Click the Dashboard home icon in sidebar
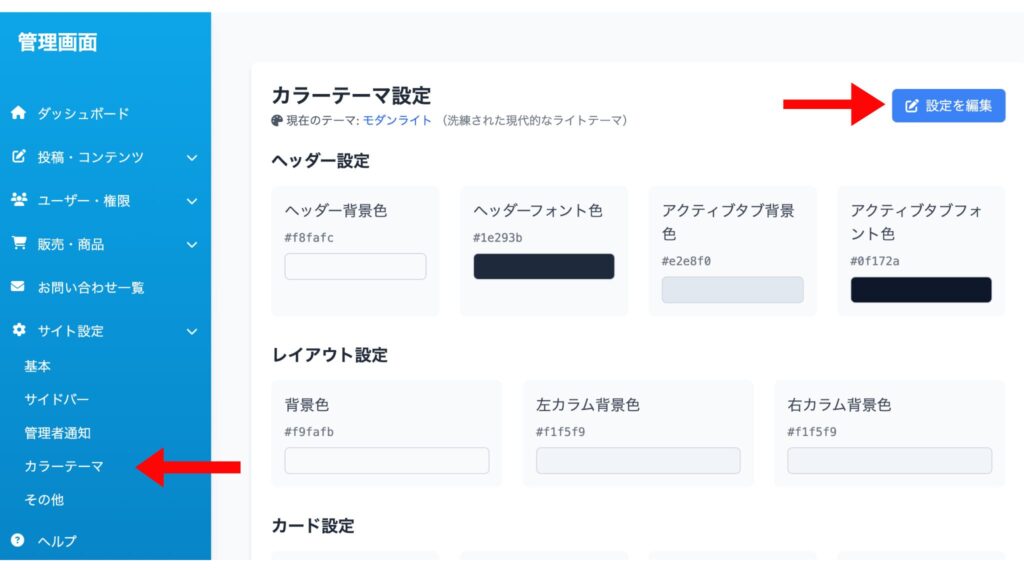1024x572 pixels. click(x=18, y=114)
